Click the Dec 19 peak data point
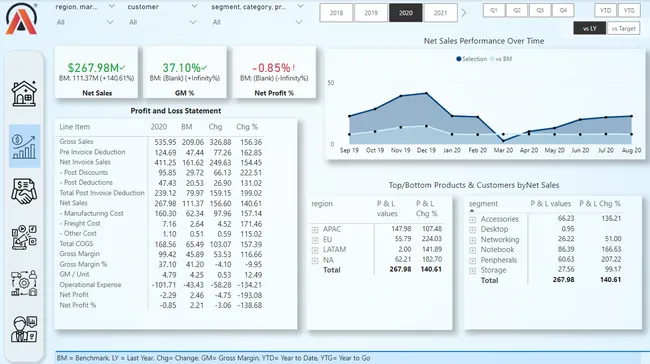Image resolution: width=650 pixels, height=364 pixels. coord(426,94)
